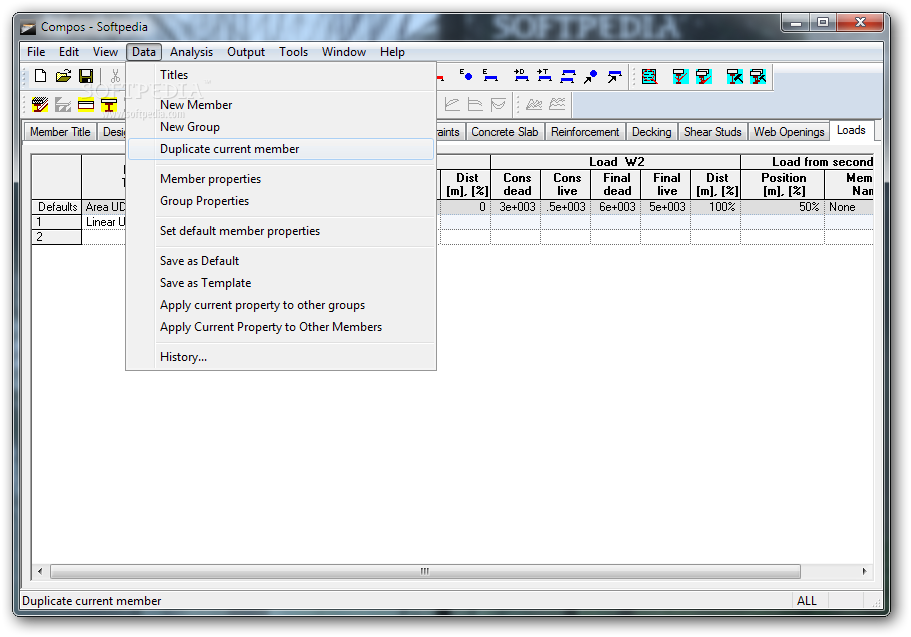Click the two stacked blue beams icon
Screen dimensions: 911x637
[568, 76]
